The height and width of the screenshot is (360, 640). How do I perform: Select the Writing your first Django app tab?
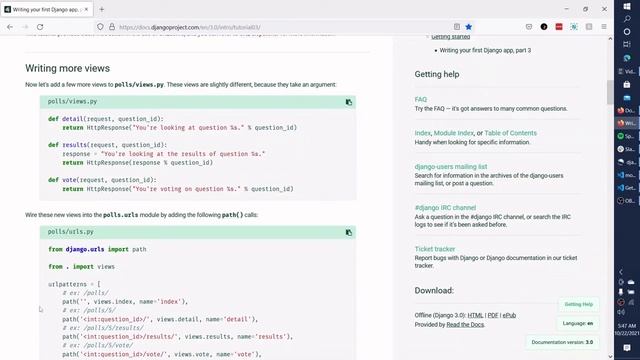pyautogui.click(x=47, y=9)
